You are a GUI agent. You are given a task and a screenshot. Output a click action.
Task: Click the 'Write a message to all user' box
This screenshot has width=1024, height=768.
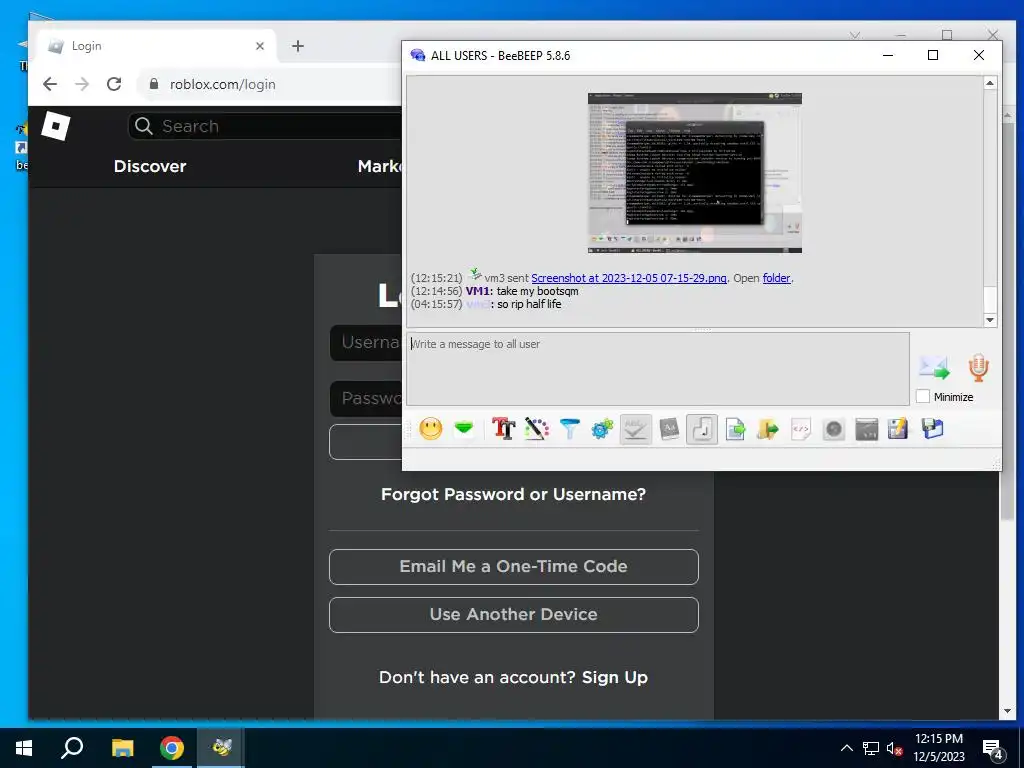click(x=658, y=369)
